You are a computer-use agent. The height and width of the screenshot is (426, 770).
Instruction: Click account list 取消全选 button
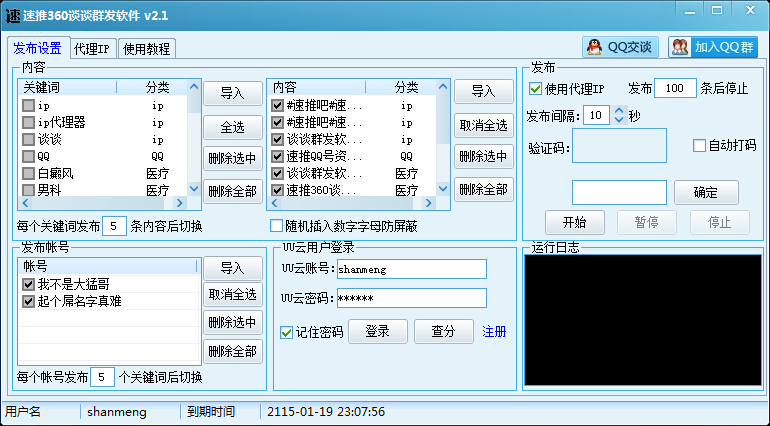point(233,294)
